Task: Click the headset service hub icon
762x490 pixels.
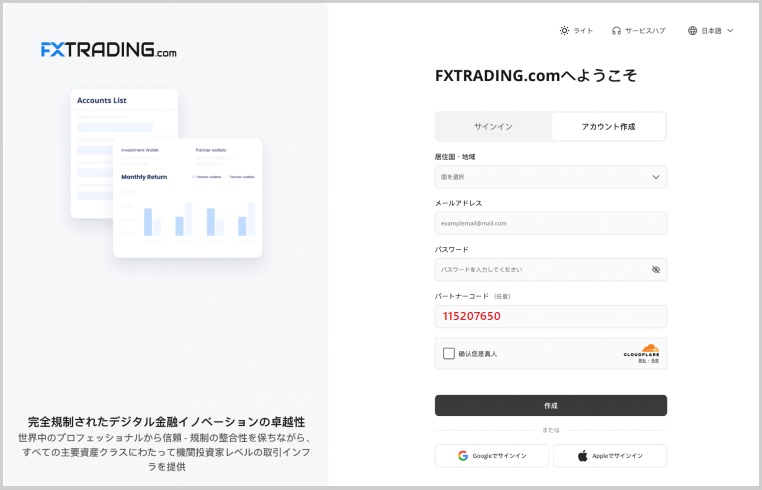Action: click(617, 31)
